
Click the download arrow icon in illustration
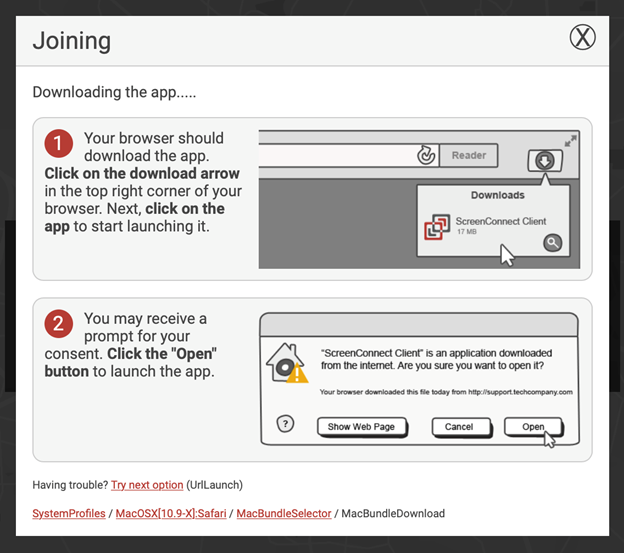(545, 161)
